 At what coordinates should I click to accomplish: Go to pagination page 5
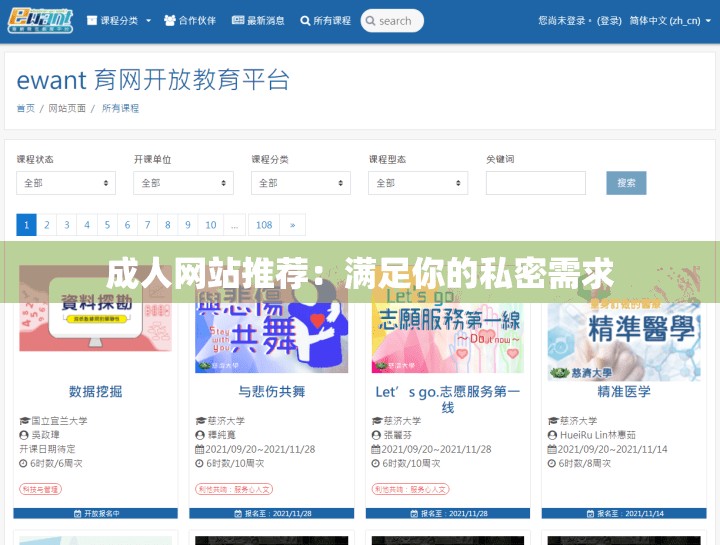[107, 225]
